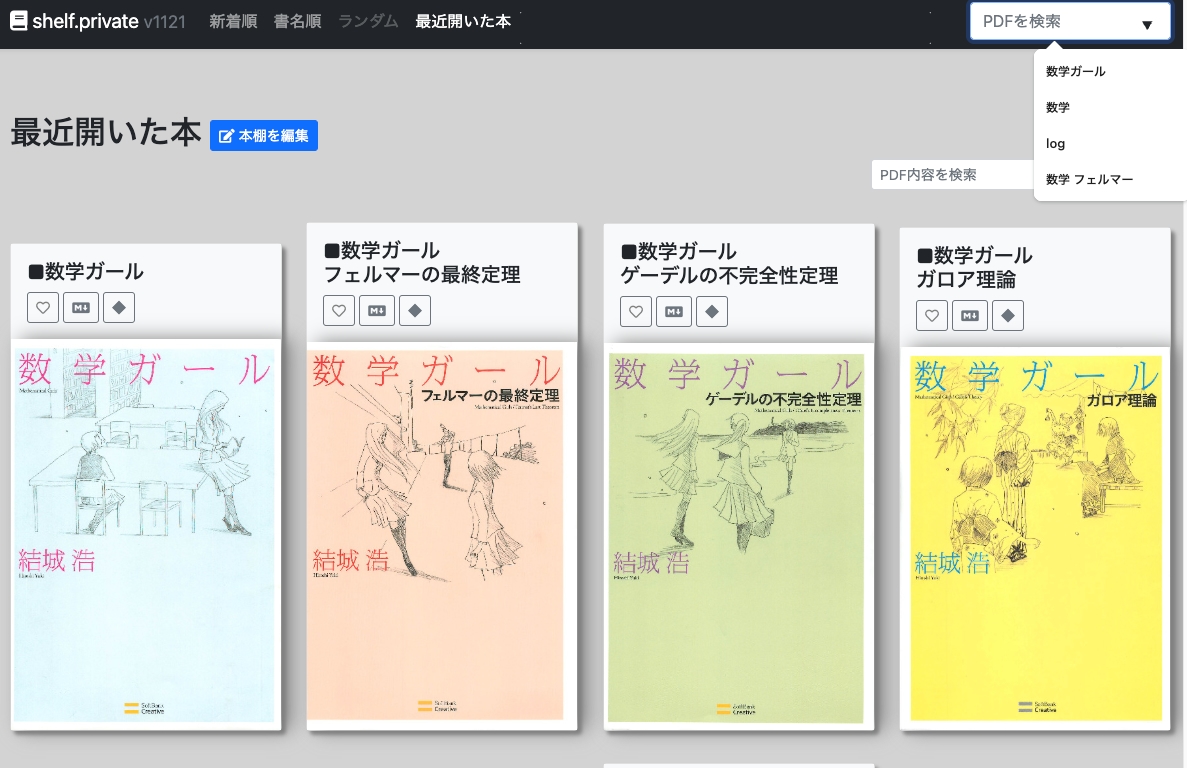
Task: Click the markdown icon on ゲーデルの不完全性定理 card
Action: [674, 312]
